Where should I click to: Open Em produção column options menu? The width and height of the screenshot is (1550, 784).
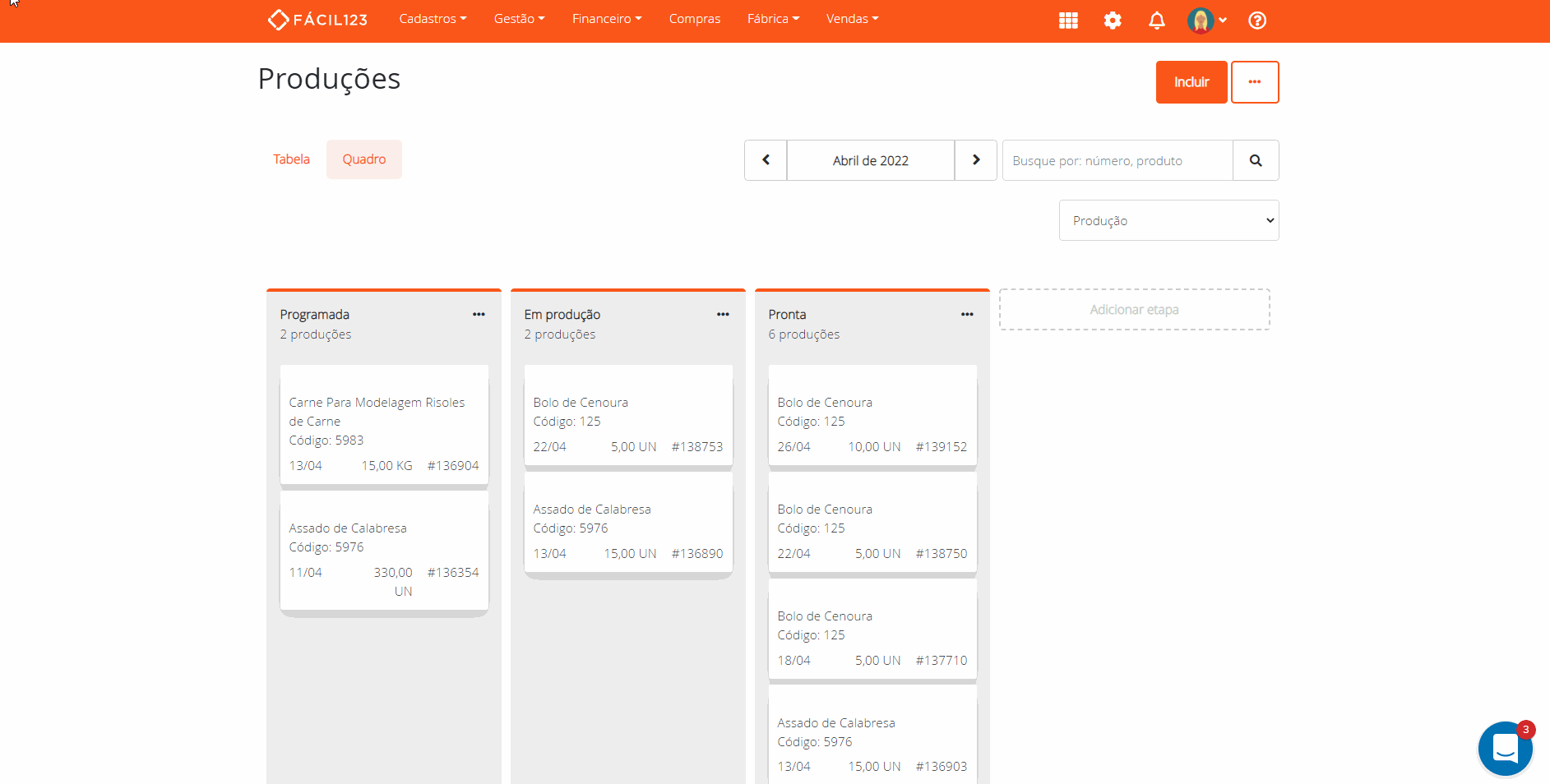[723, 315]
